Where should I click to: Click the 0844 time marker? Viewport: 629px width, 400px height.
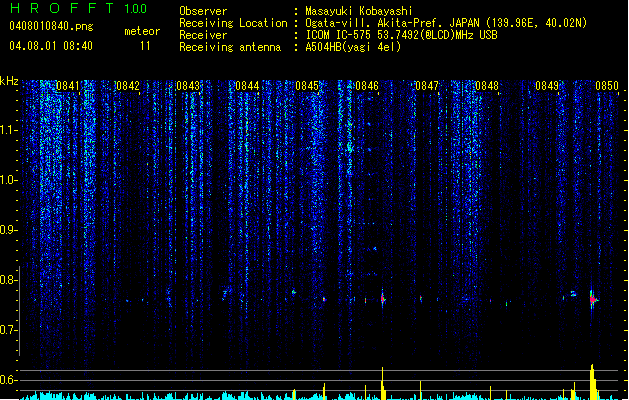click(248, 86)
